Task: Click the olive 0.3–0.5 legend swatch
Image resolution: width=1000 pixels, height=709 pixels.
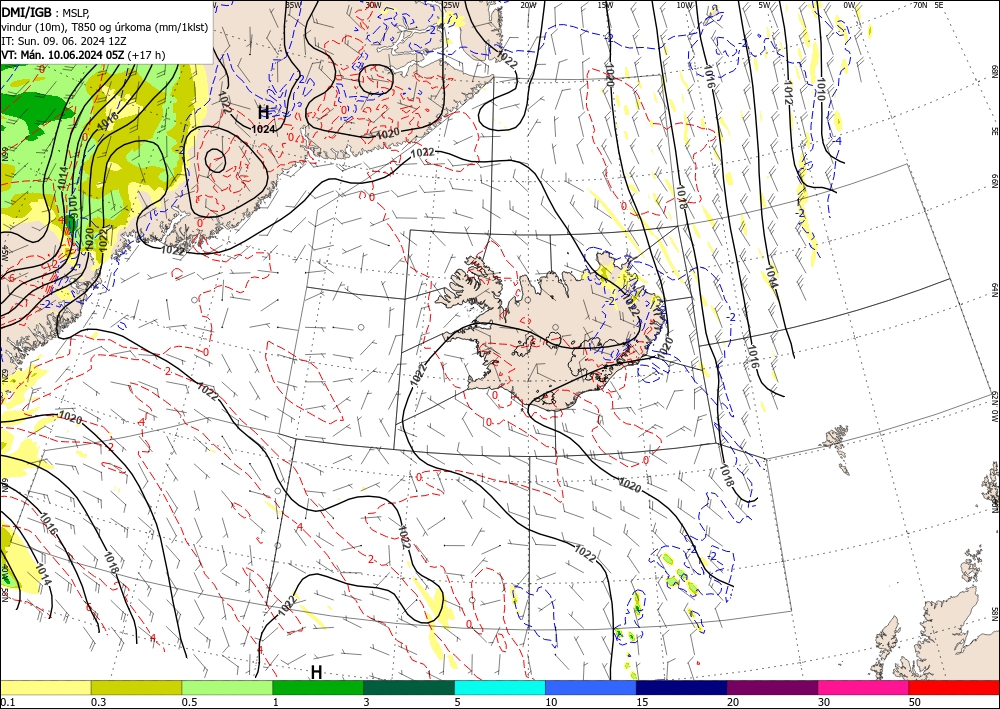Action: click(136, 687)
